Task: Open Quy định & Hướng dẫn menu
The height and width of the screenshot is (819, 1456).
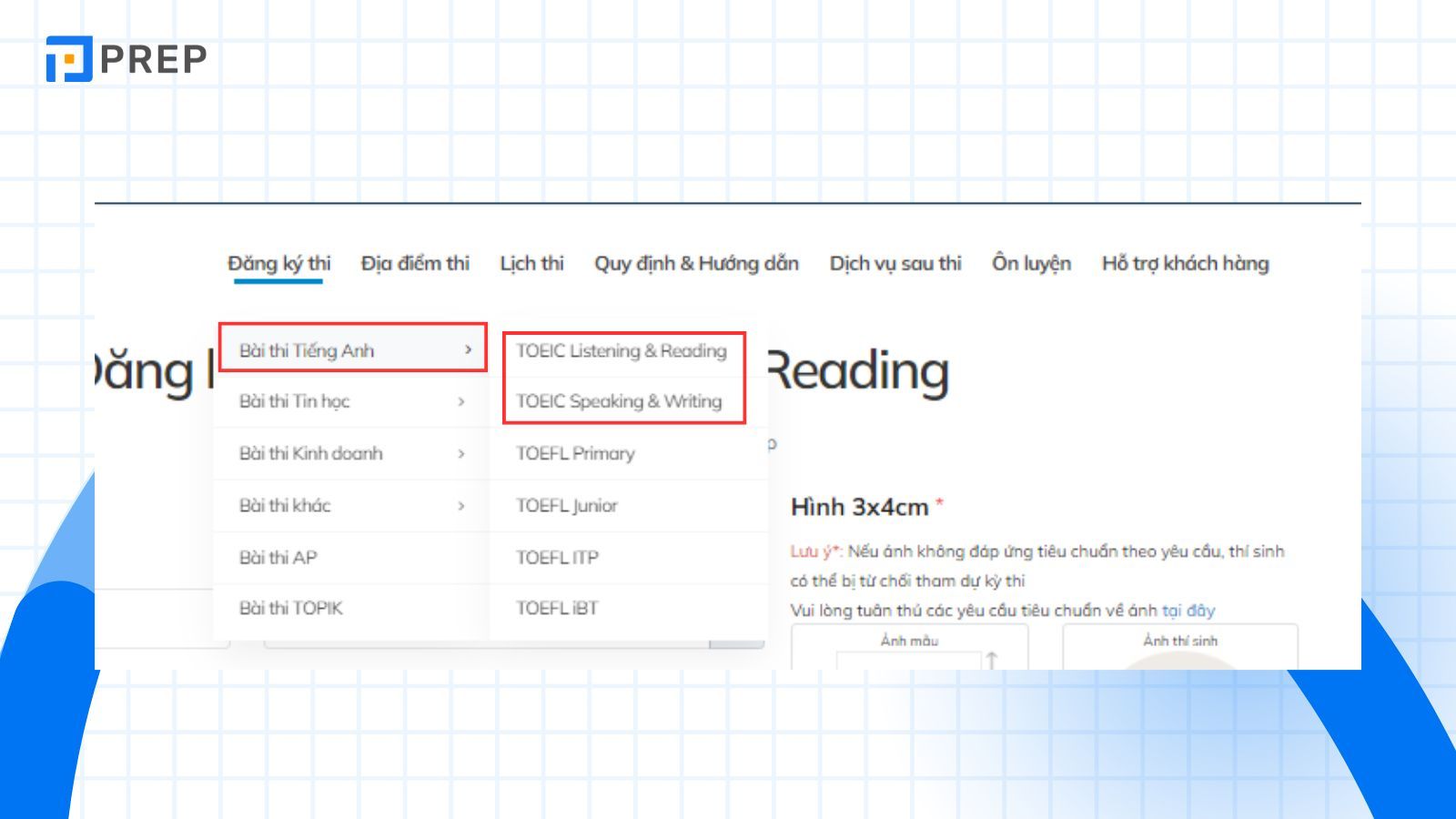Action: pyautogui.click(x=696, y=264)
